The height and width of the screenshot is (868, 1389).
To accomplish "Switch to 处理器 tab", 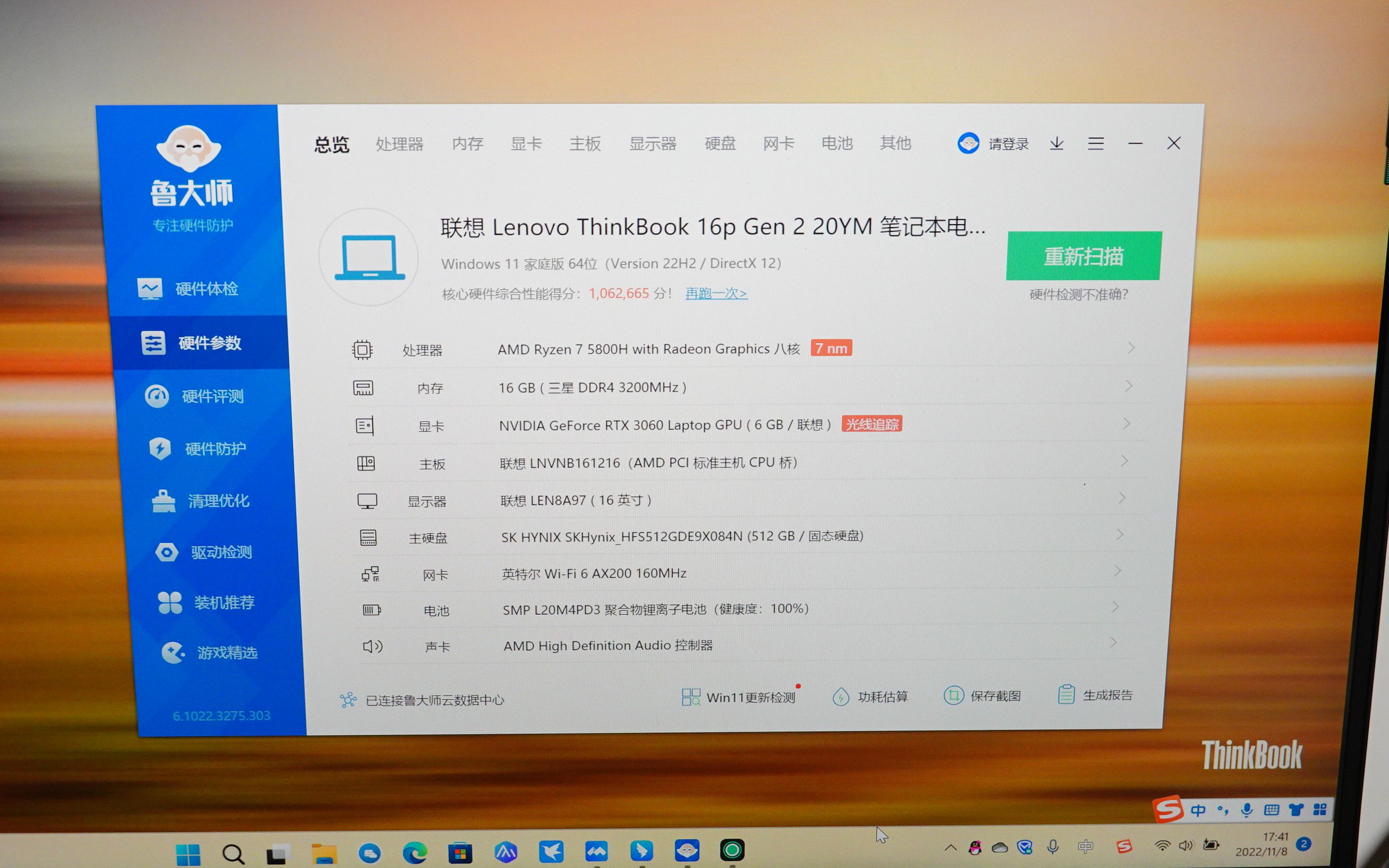I will (399, 144).
